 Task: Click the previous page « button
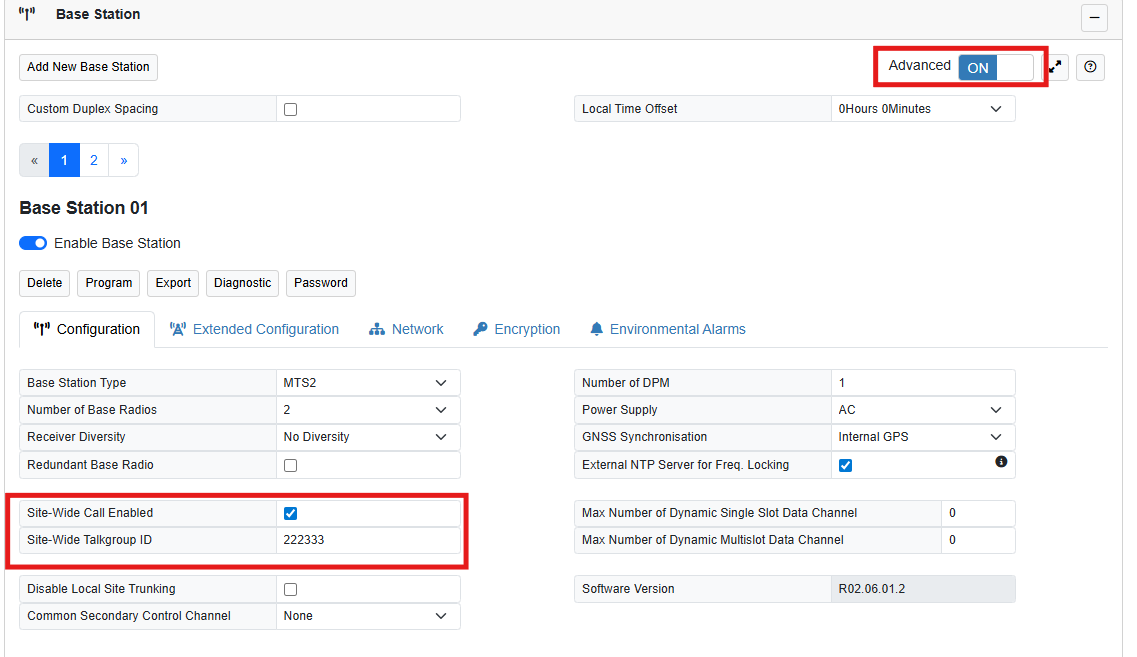pyautogui.click(x=34, y=160)
